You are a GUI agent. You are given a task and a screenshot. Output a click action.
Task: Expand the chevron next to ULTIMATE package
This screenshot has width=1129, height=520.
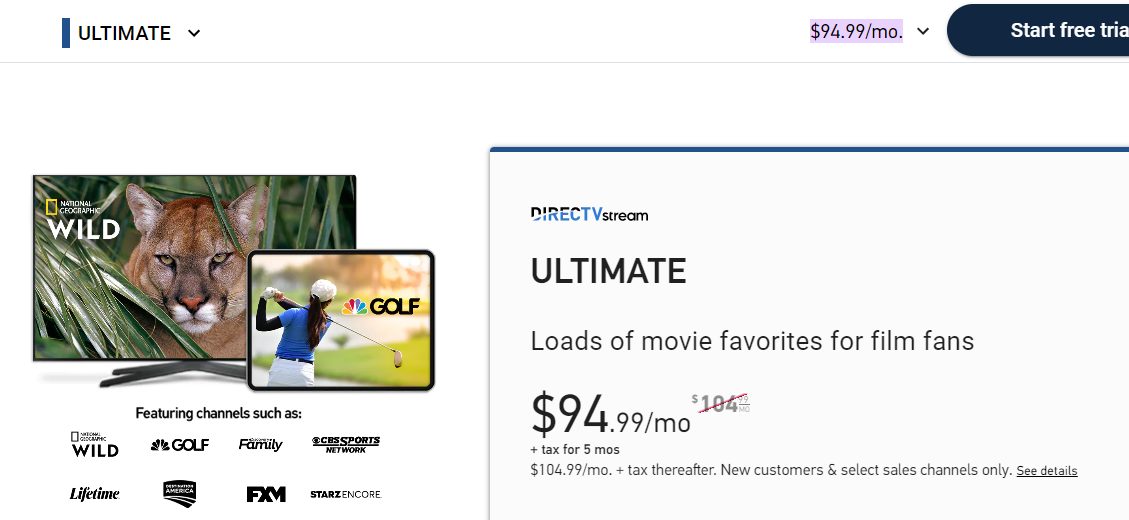coord(194,33)
